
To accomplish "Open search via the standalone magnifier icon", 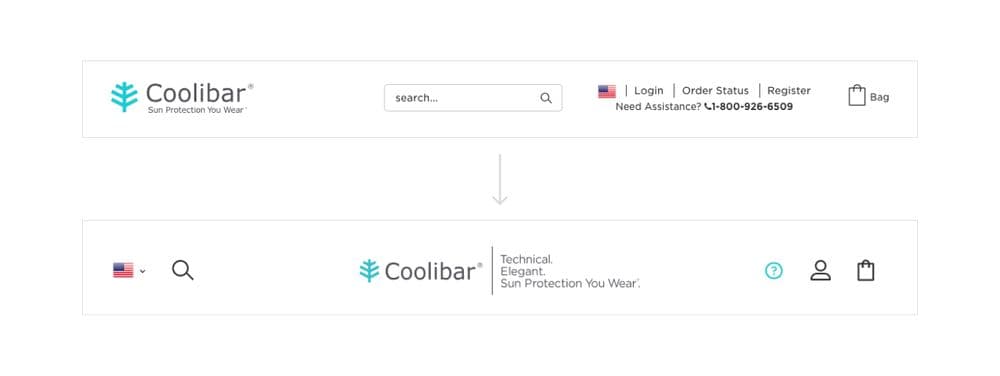I will 182,270.
